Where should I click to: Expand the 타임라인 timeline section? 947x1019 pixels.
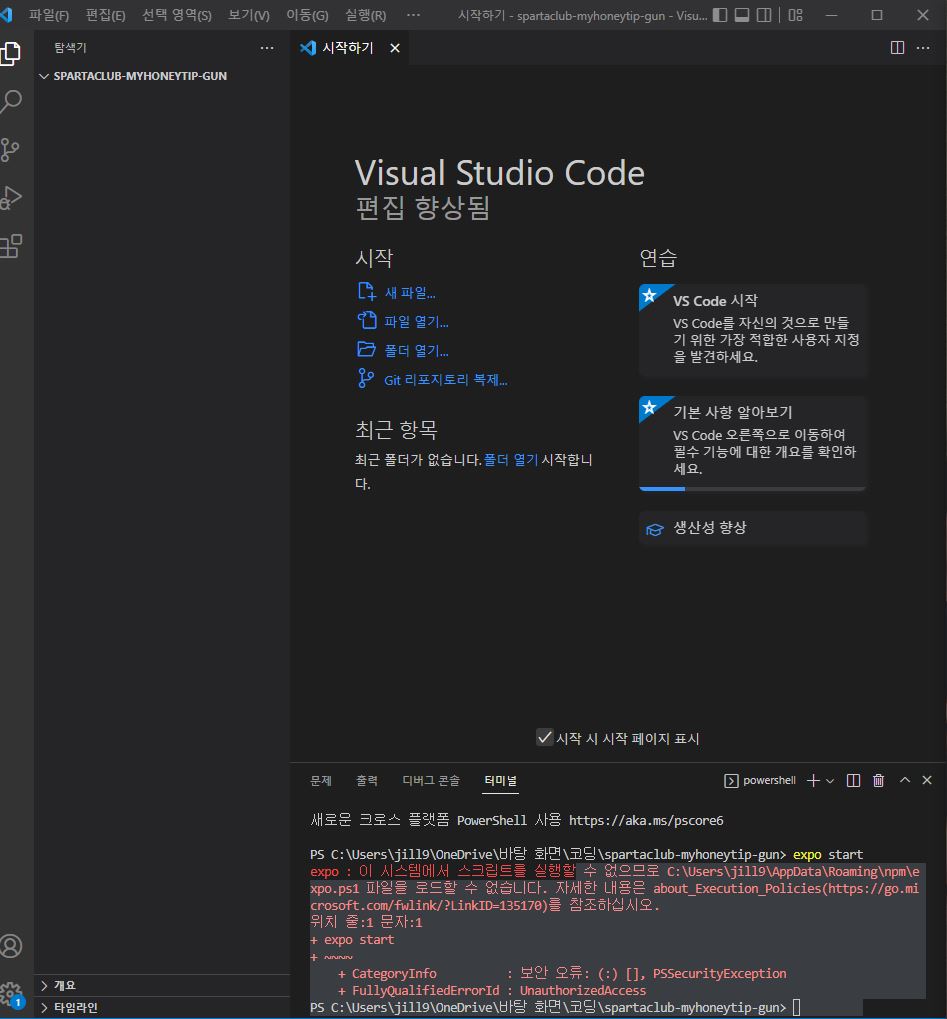pyautogui.click(x=162, y=1007)
